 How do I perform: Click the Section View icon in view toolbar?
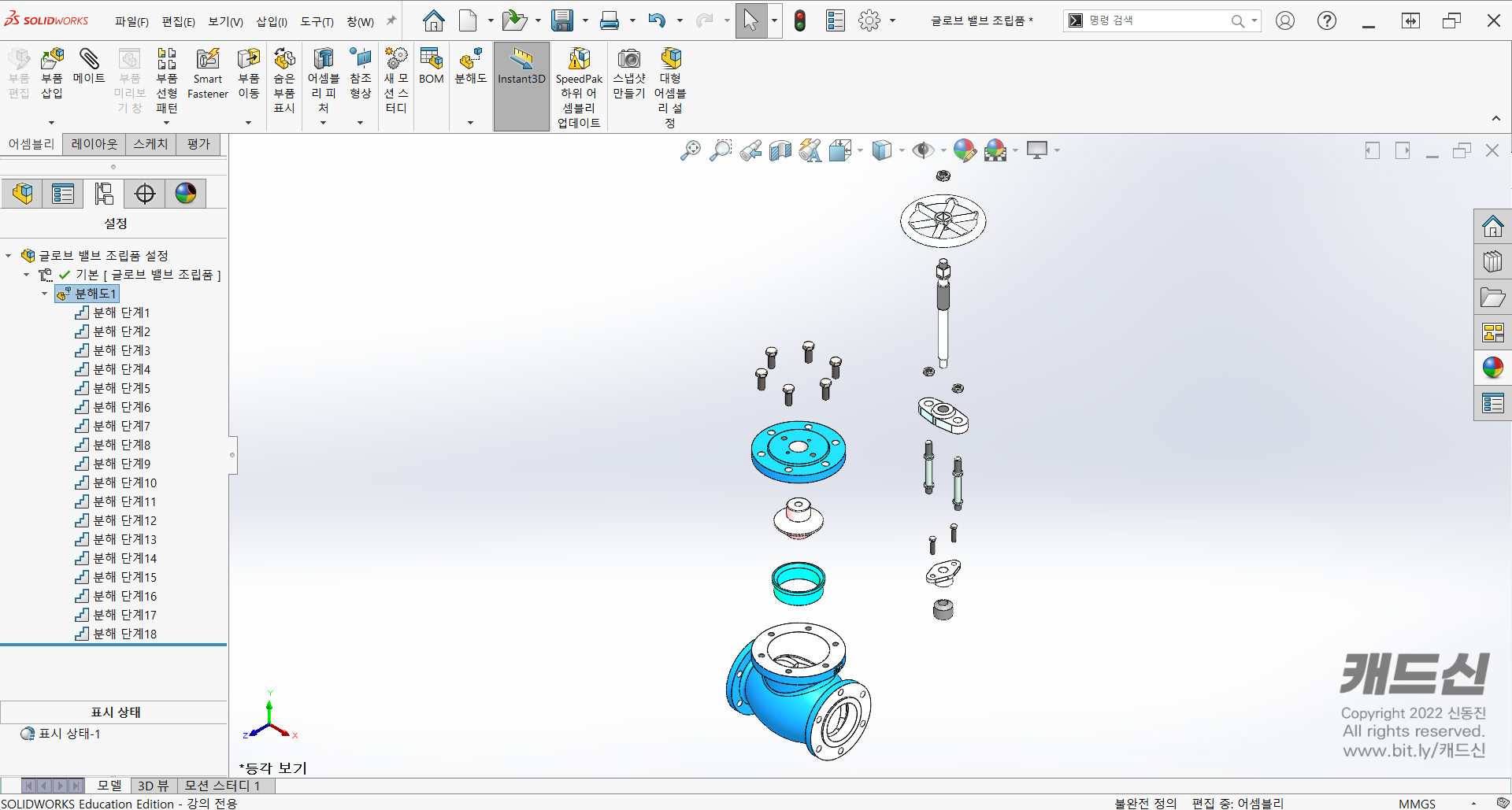point(780,150)
